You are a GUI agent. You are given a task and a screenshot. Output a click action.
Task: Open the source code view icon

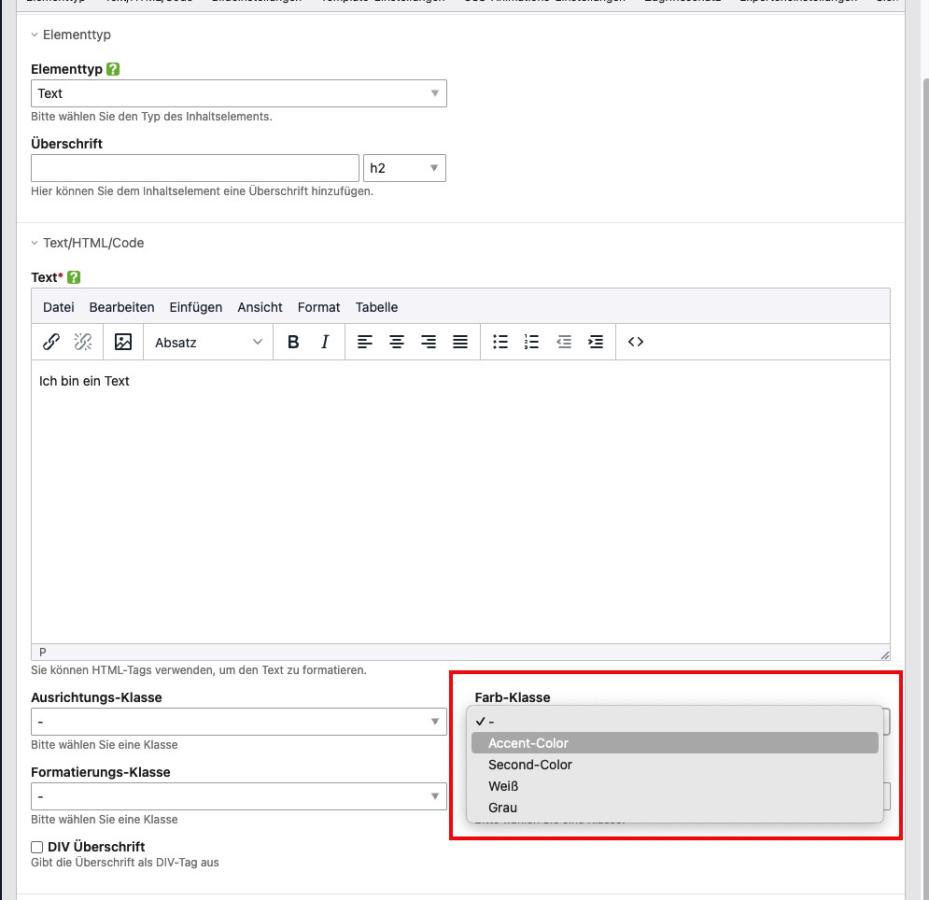635,343
